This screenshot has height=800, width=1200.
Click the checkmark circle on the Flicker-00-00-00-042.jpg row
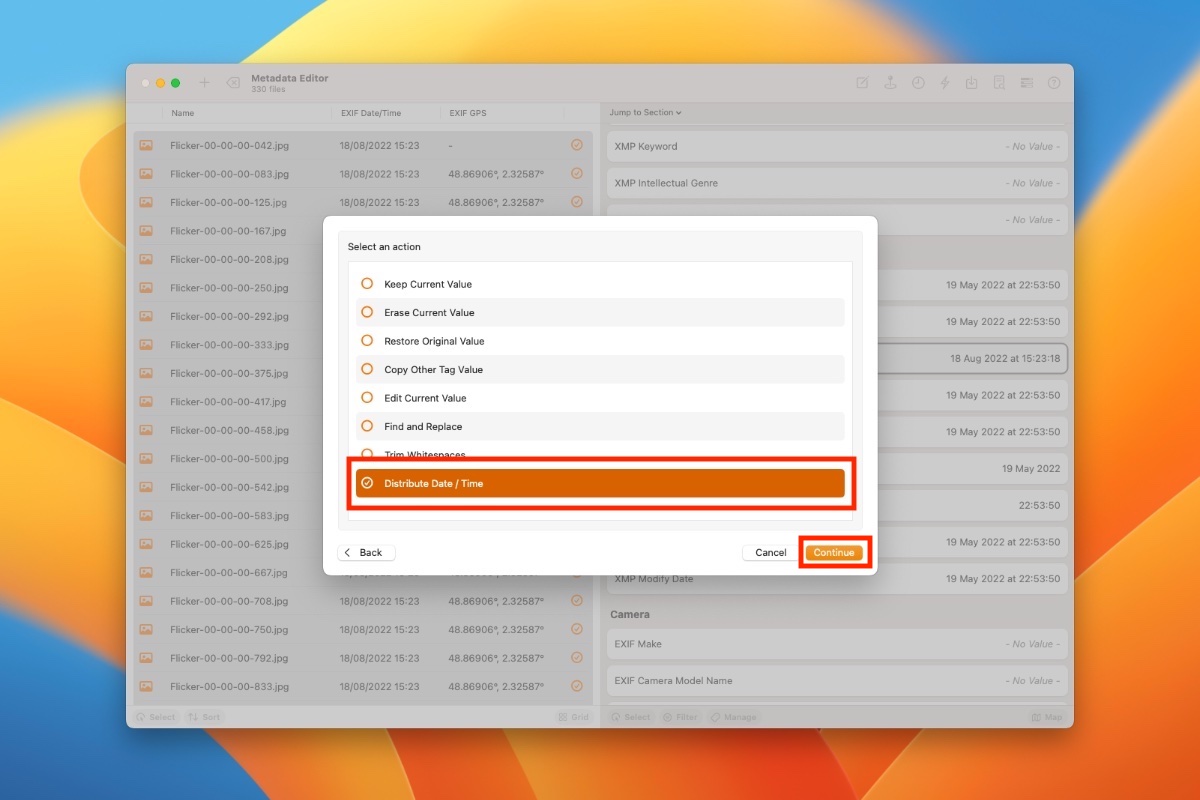coord(577,145)
